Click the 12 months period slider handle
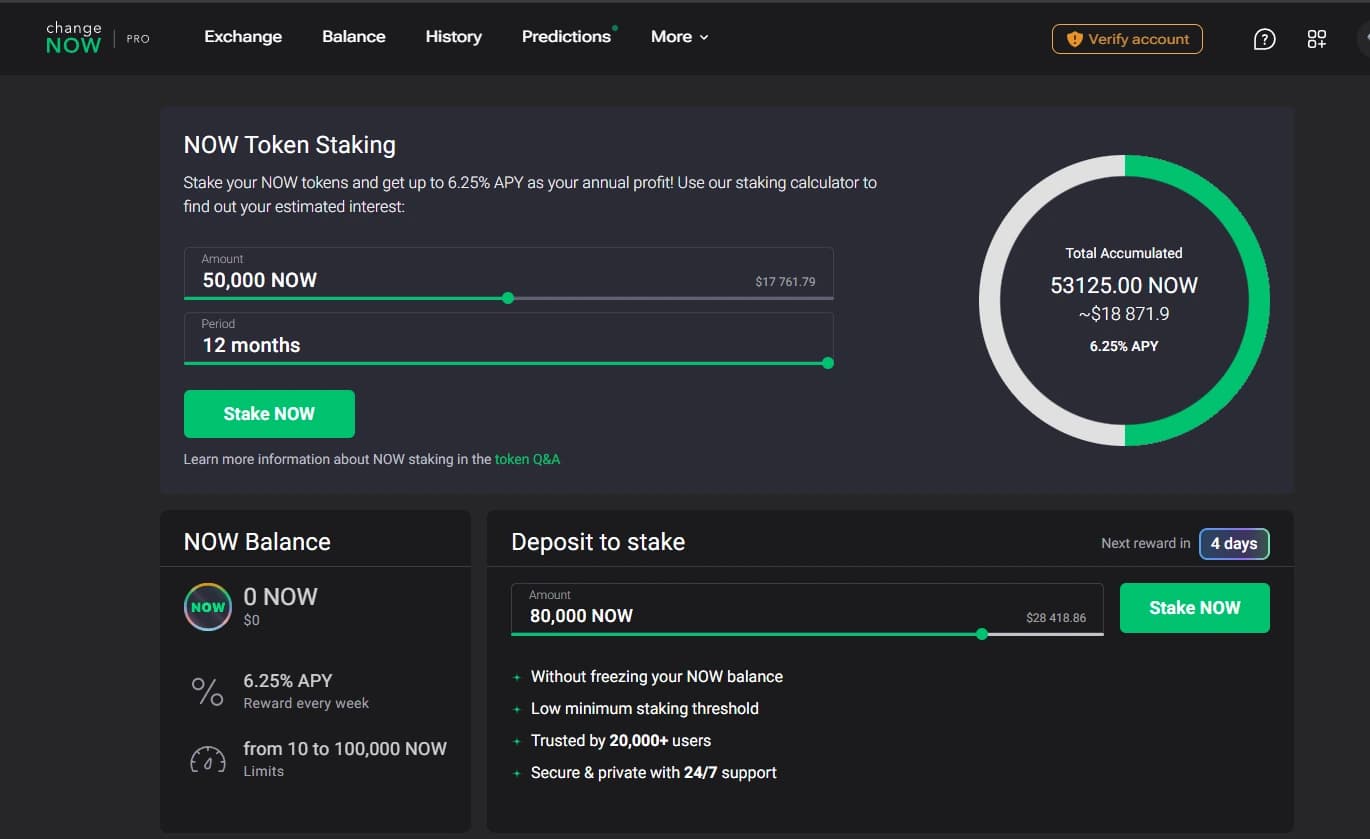1370x839 pixels. (x=827, y=363)
